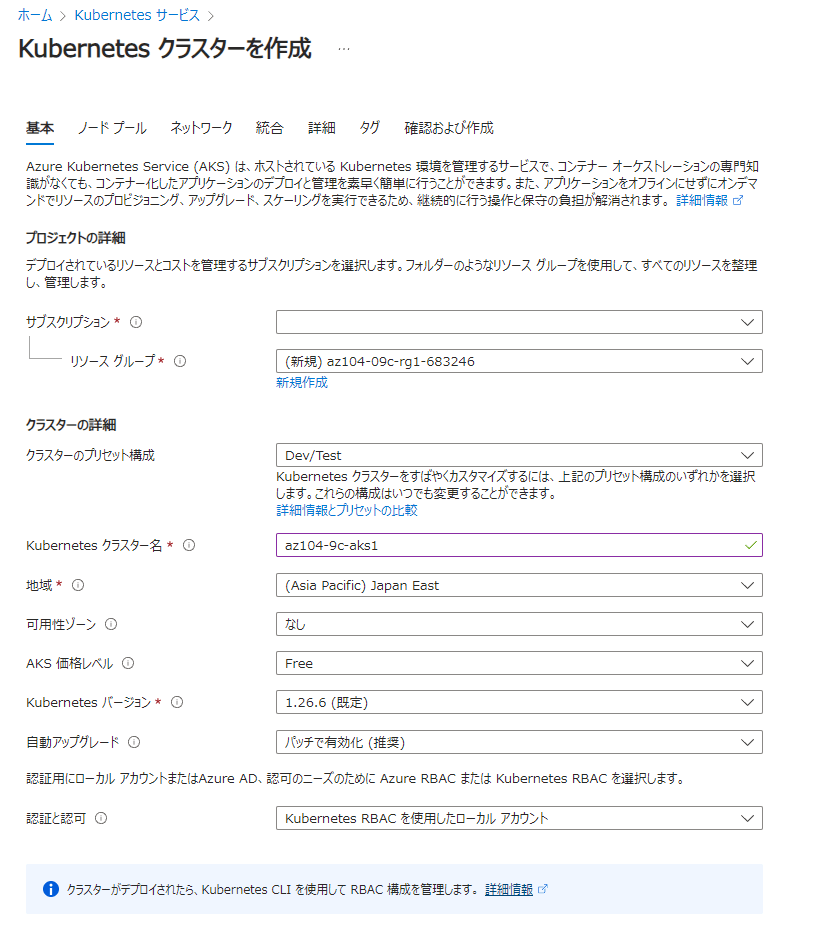Open the Kubernetes RBAC local accounts dropdown
The width and height of the screenshot is (818, 939).
[x=519, y=818]
